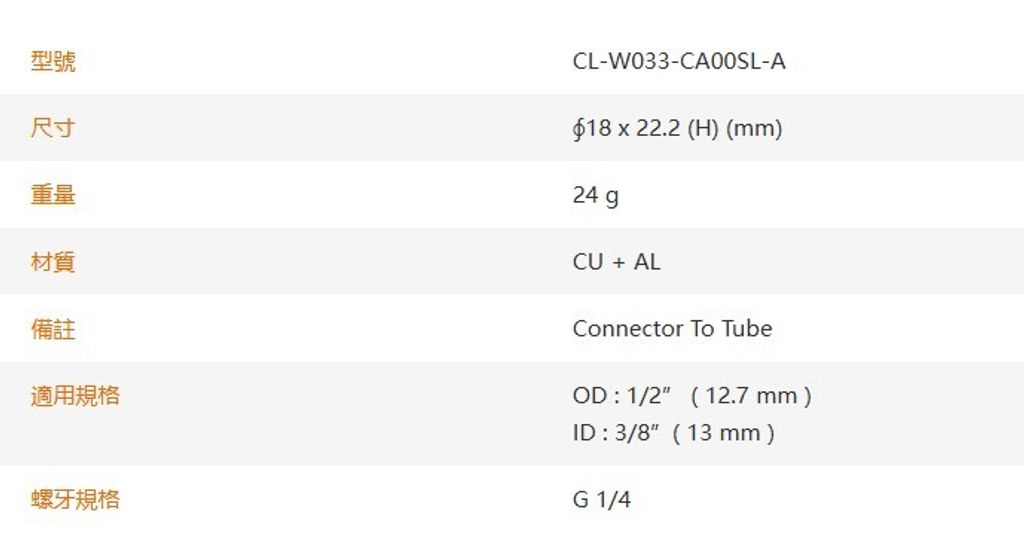
Task: Click the 13 mm value in ID line
Action: [724, 433]
